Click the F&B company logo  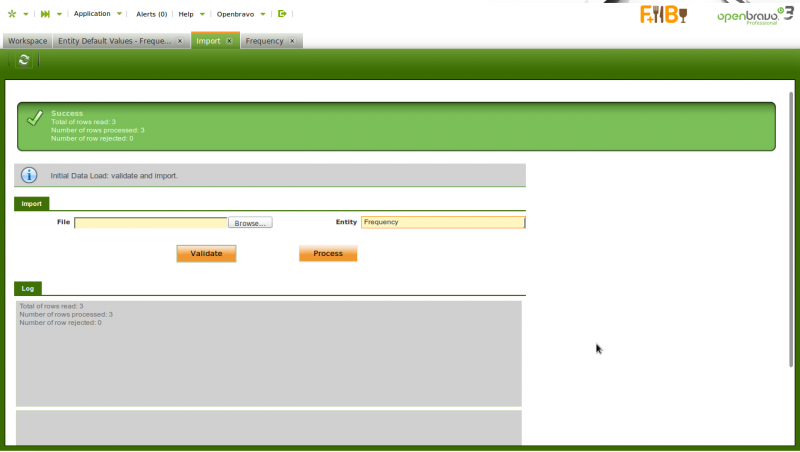pyautogui.click(x=664, y=15)
